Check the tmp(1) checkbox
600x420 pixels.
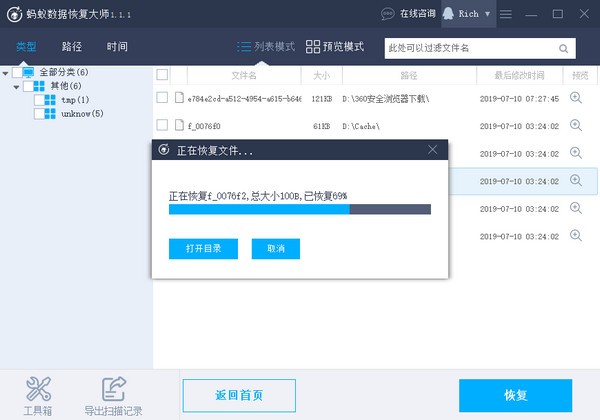pyautogui.click(x=39, y=100)
